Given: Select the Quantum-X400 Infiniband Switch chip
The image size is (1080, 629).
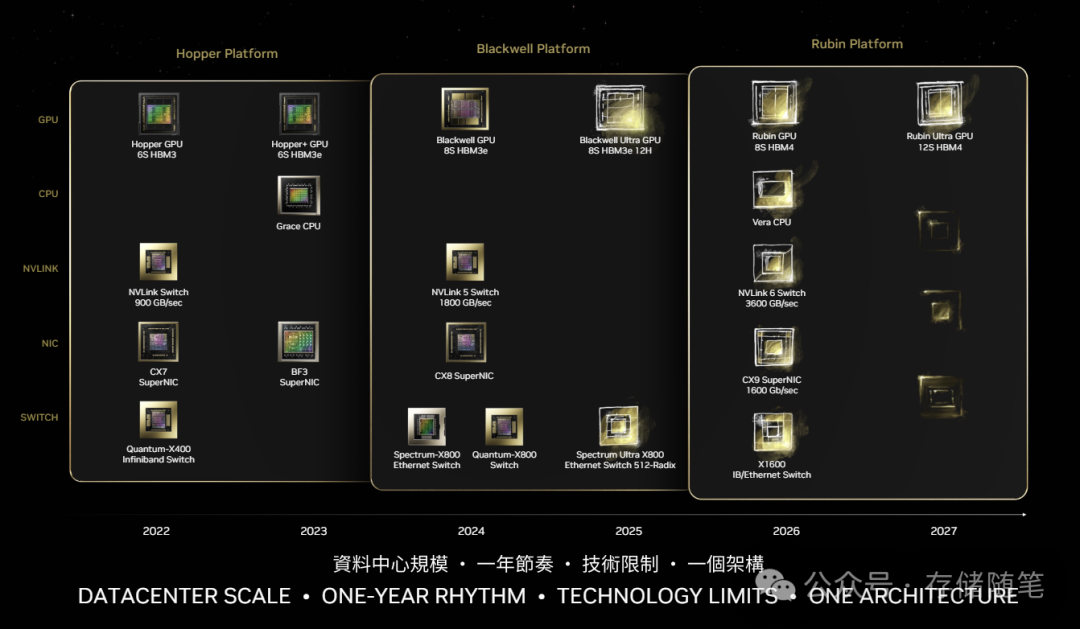Looking at the screenshot, I should click(x=158, y=420).
